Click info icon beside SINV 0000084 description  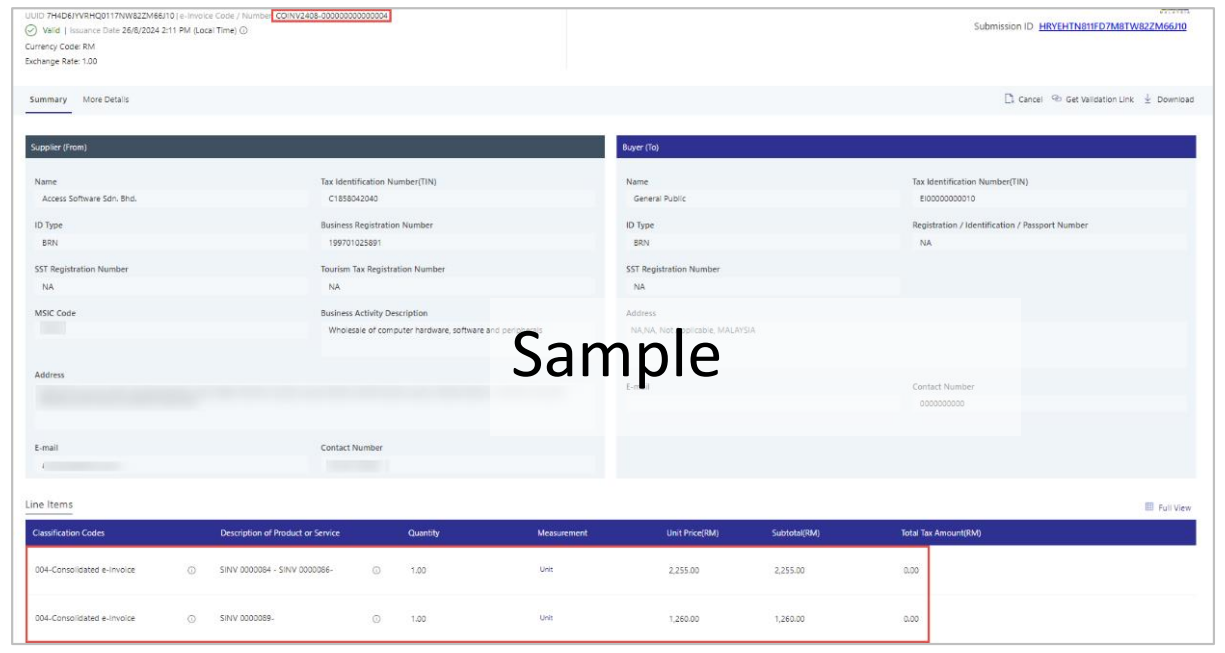[x=376, y=571]
